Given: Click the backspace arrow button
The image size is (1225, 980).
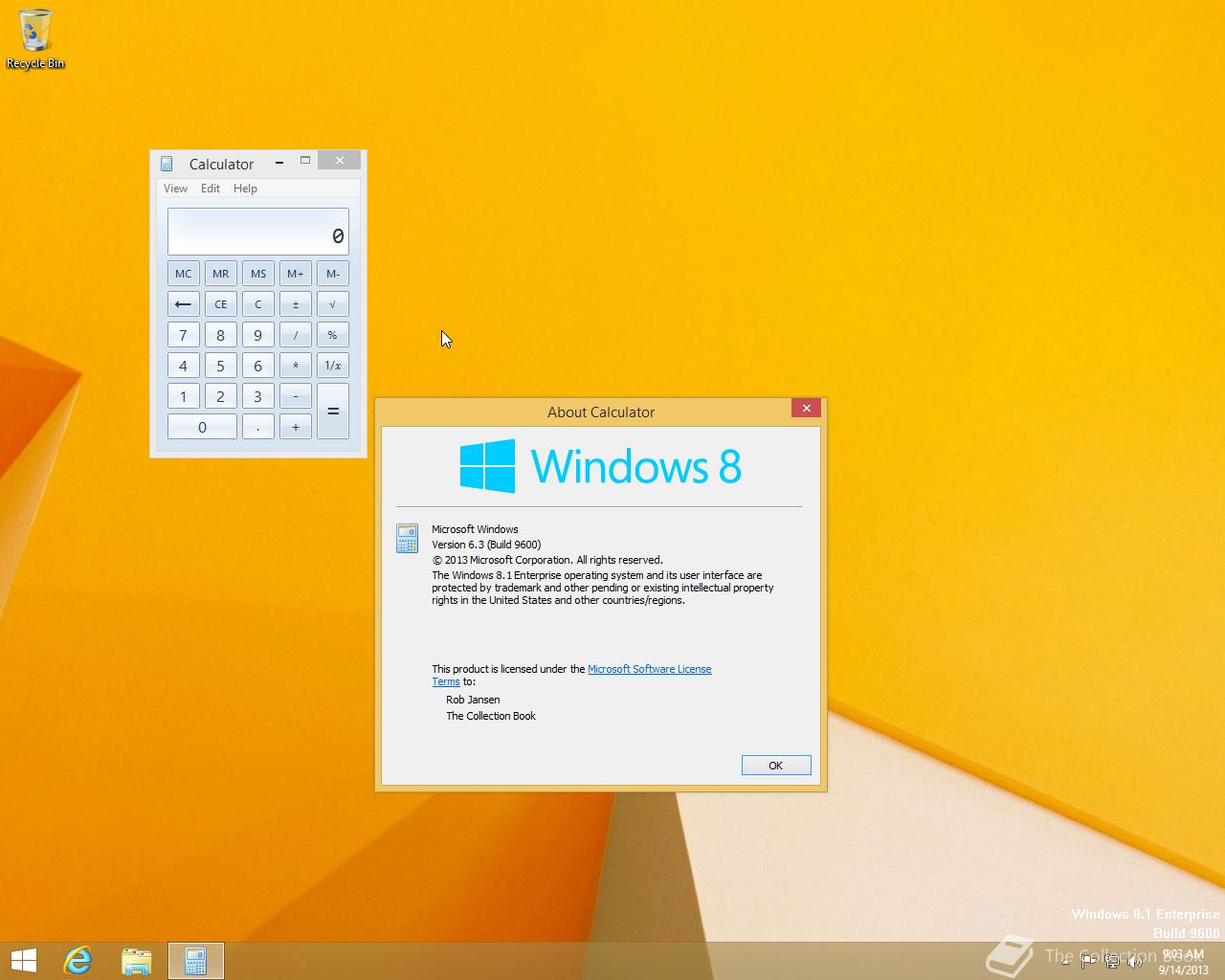Looking at the screenshot, I should (x=184, y=304).
